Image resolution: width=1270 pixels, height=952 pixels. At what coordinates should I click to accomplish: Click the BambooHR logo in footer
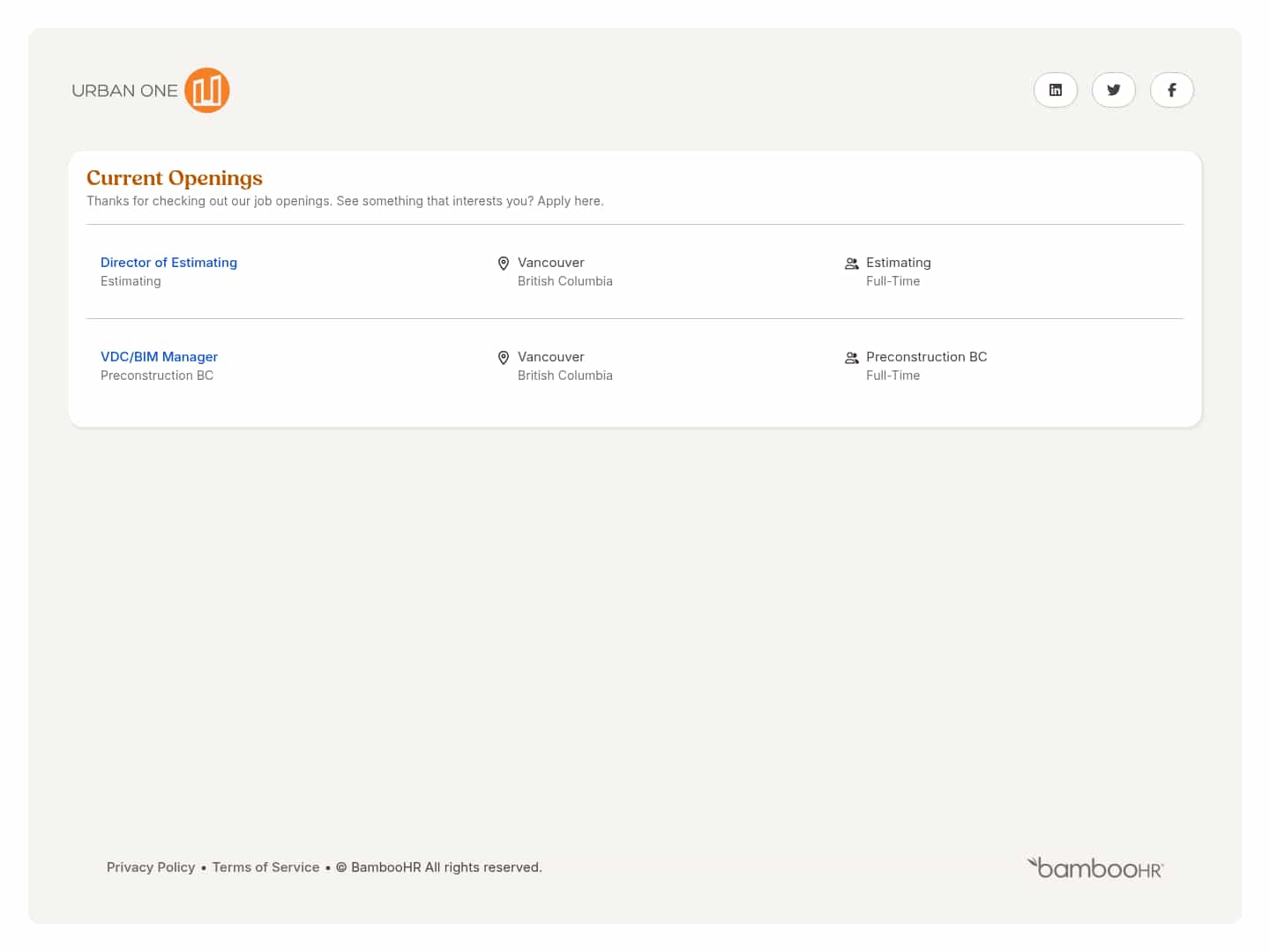[1095, 868]
